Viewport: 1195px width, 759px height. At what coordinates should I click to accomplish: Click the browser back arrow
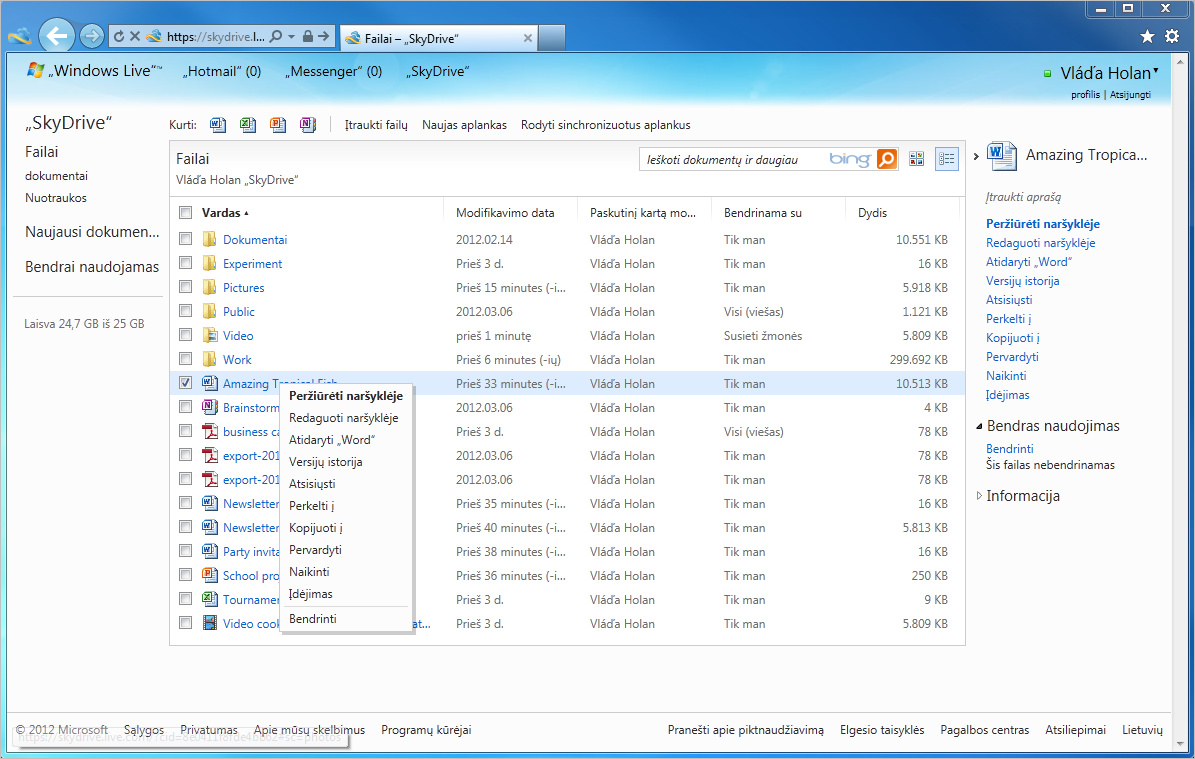click(56, 35)
